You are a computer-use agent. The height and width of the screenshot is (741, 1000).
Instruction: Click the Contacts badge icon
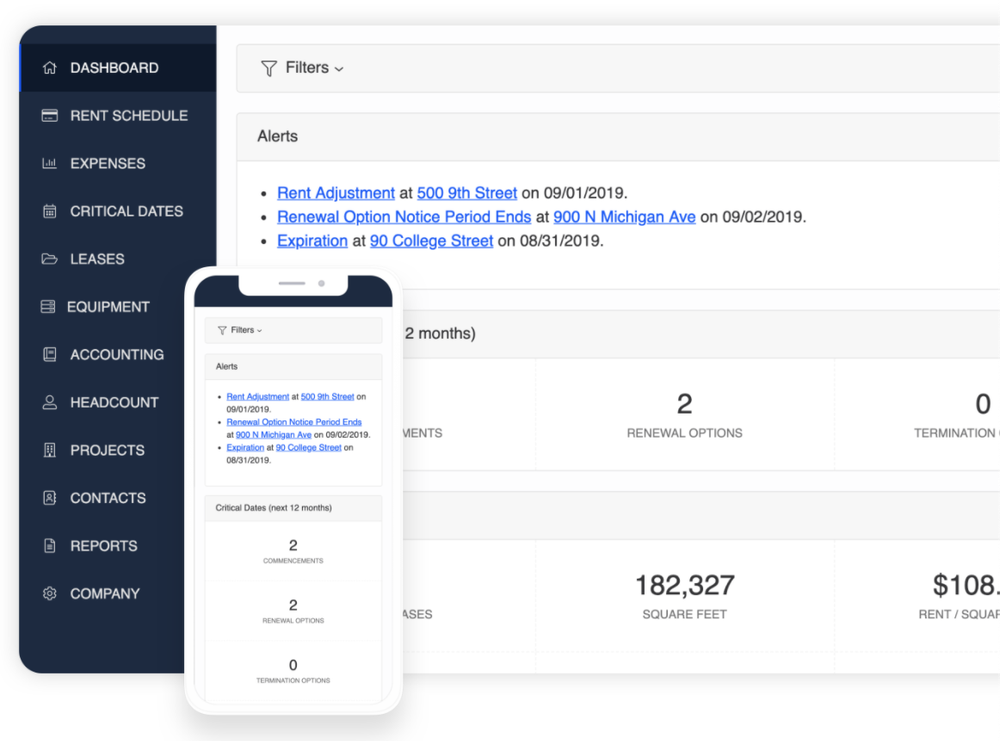coord(49,498)
